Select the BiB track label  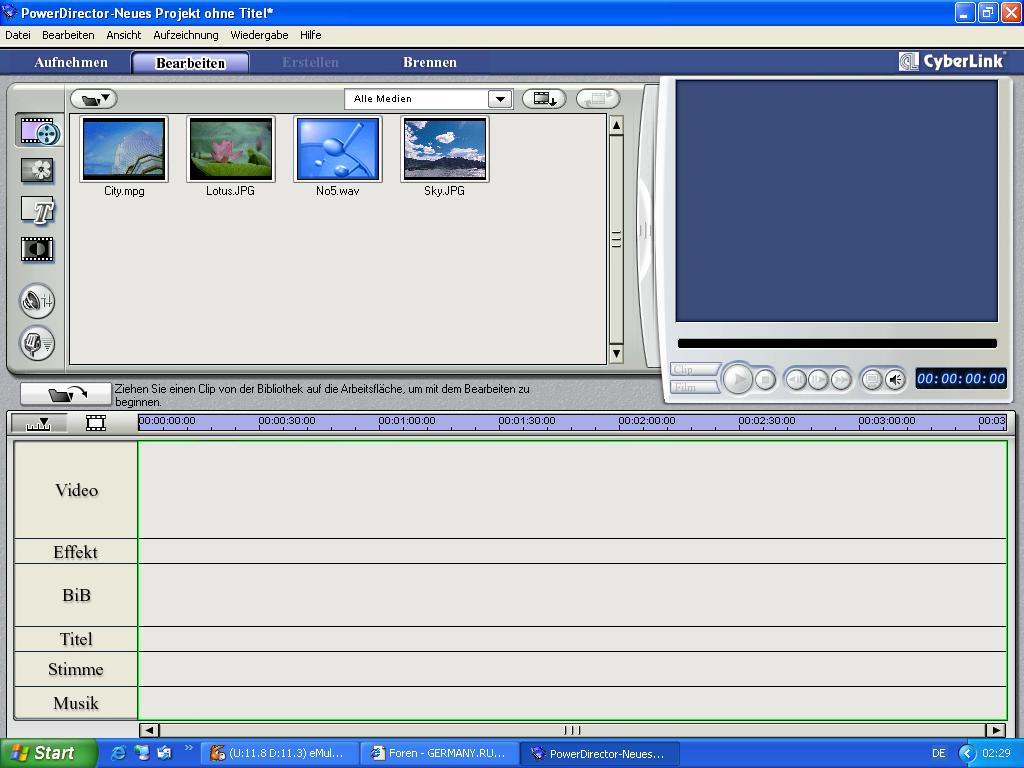(76, 595)
